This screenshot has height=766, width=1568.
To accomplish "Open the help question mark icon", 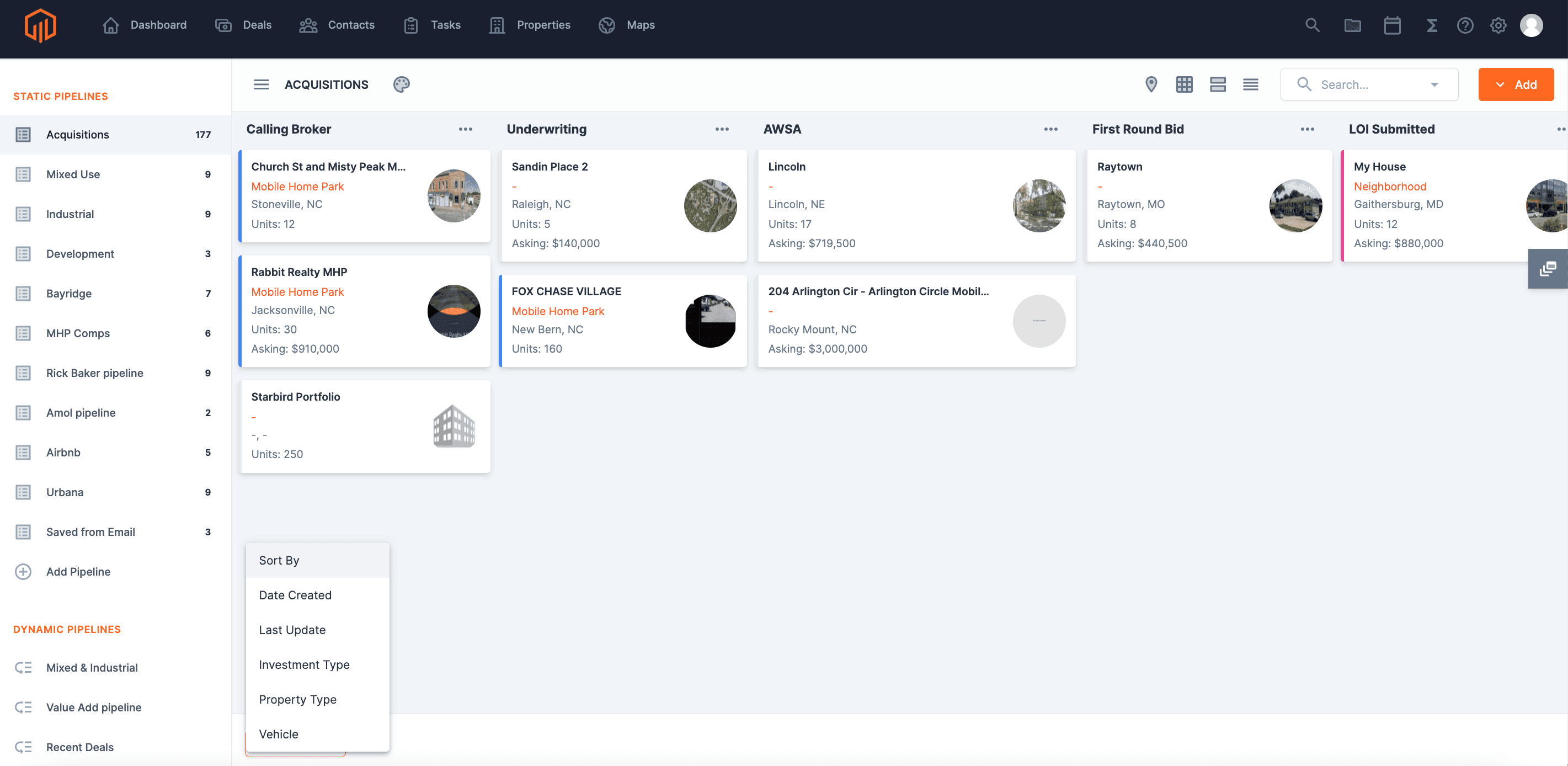I will (x=1464, y=25).
